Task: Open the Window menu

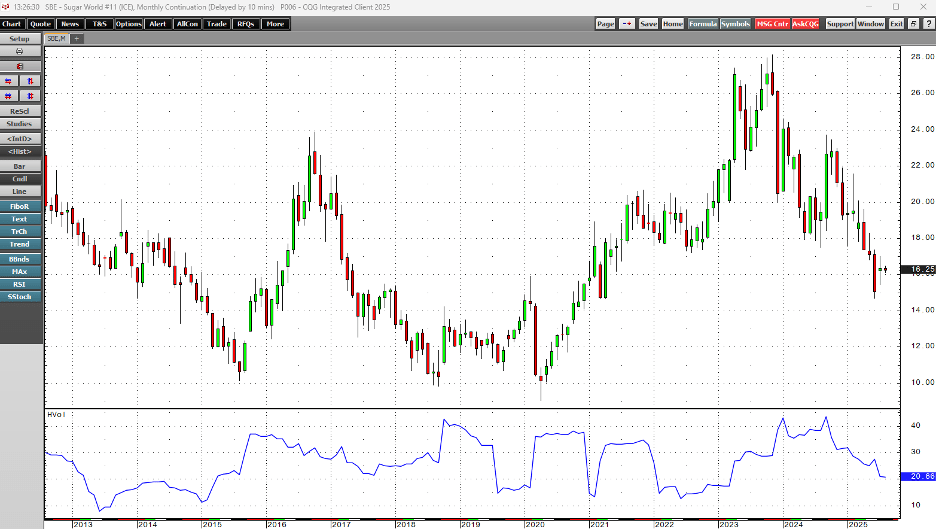Action: (x=870, y=23)
